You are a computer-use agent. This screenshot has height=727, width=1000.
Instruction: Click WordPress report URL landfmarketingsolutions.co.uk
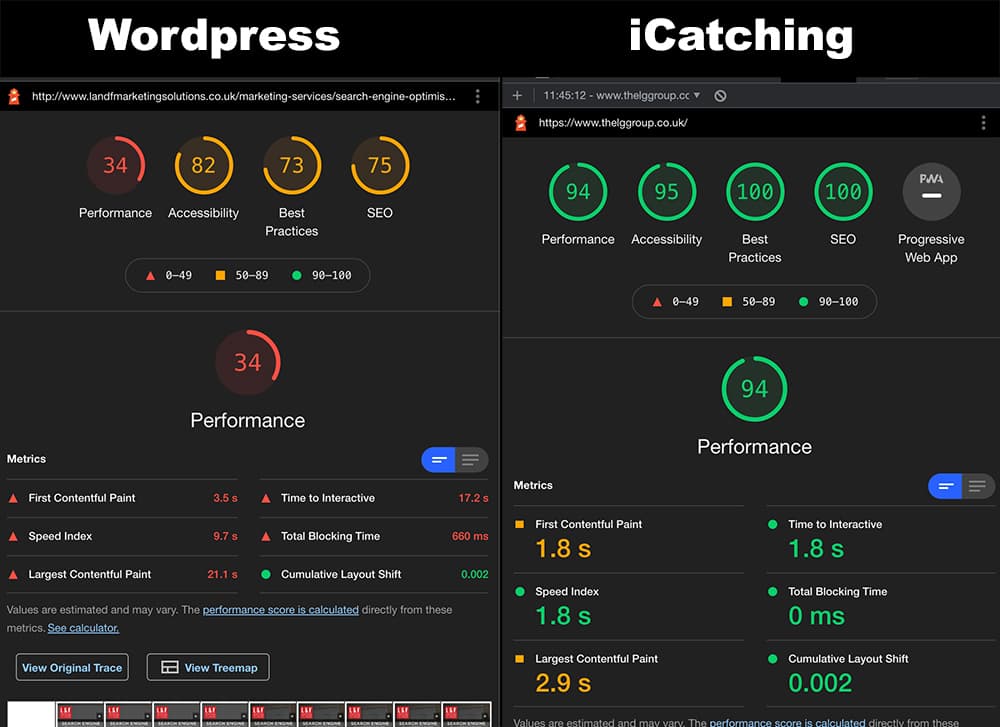(244, 96)
